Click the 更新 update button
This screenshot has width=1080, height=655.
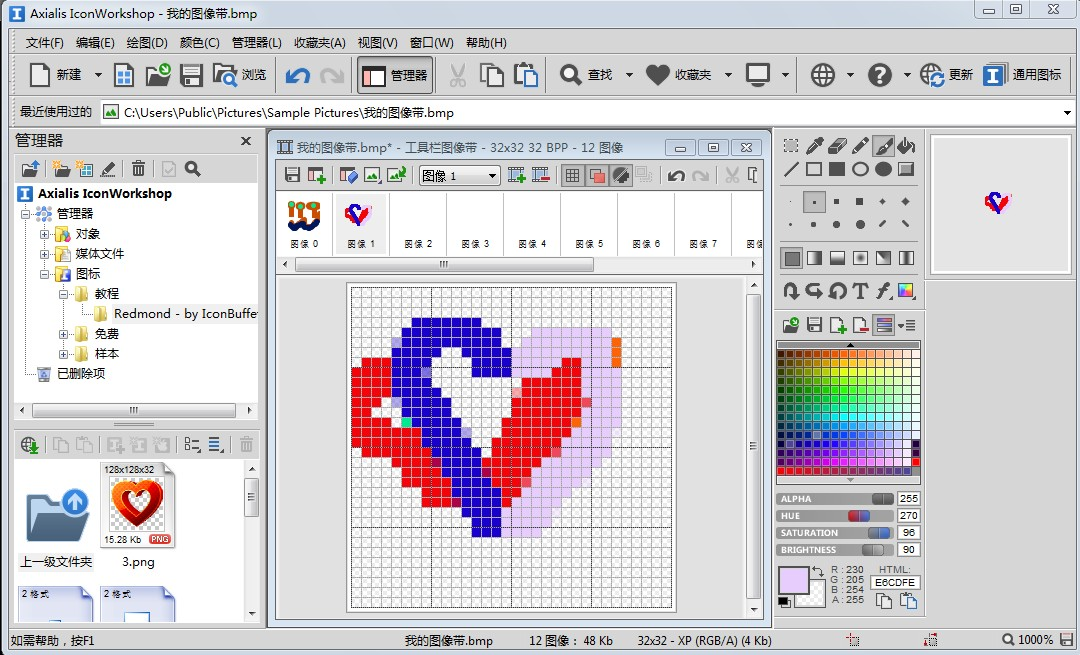pyautogui.click(x=947, y=75)
